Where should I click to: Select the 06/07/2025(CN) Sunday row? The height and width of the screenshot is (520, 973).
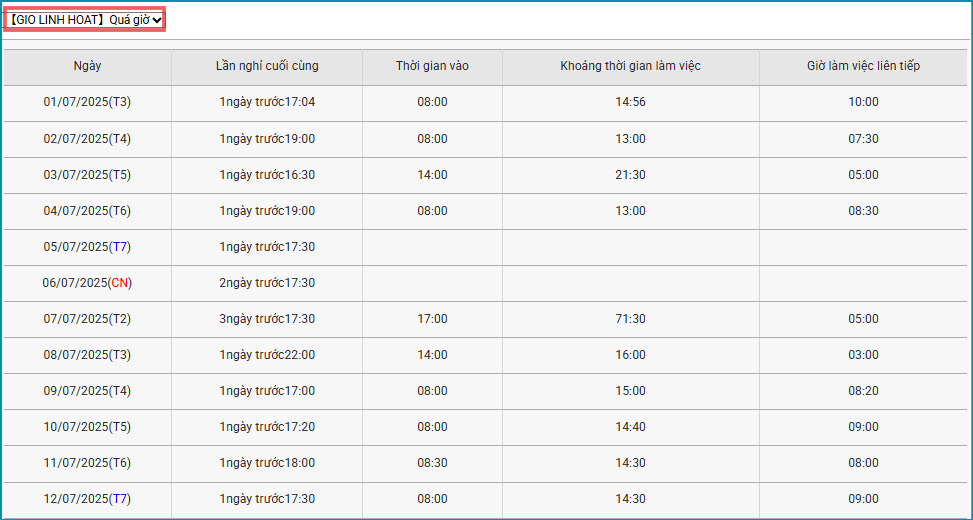(x=87, y=283)
